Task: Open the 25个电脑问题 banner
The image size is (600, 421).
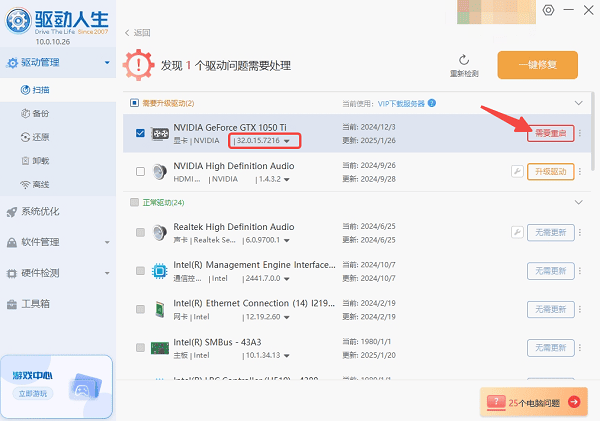Action: tap(534, 402)
